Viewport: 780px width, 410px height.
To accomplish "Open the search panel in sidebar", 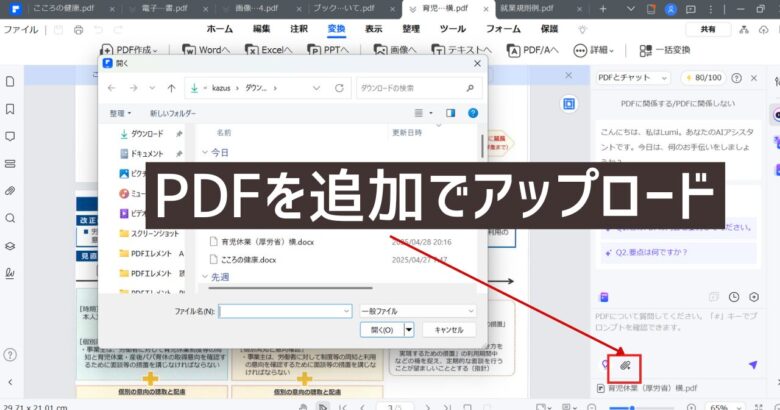I will pyautogui.click(x=10, y=218).
